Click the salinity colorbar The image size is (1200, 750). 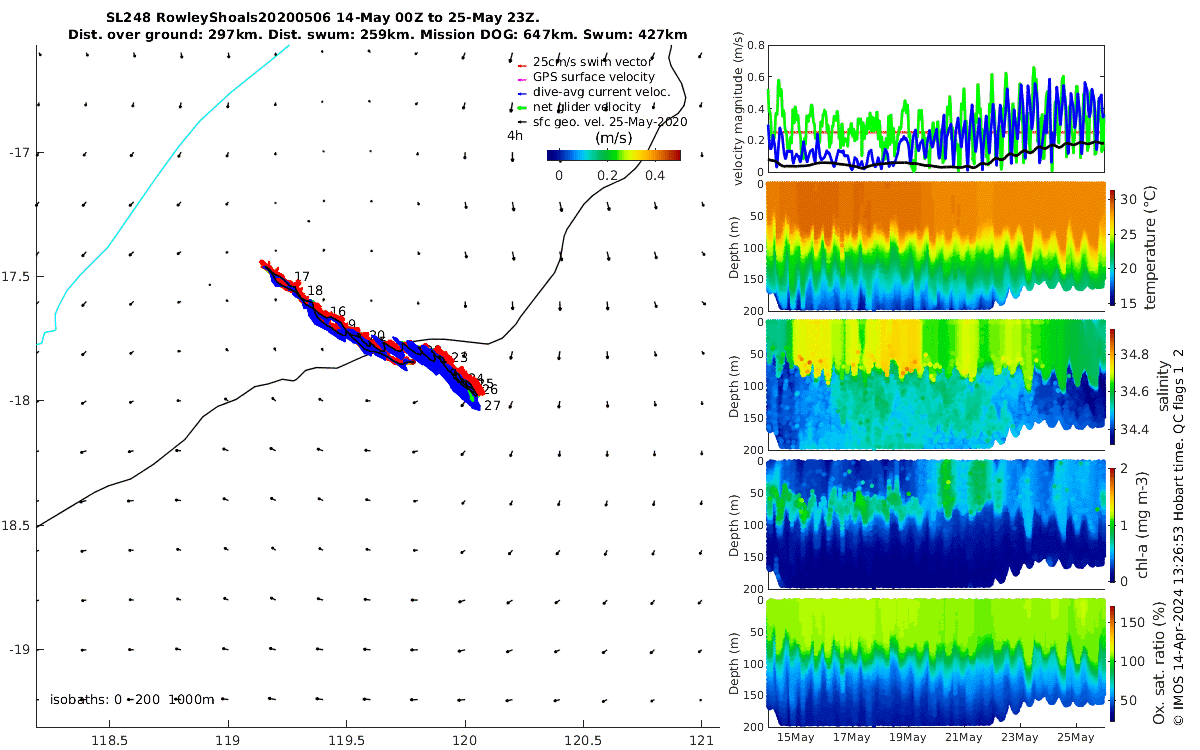(x=1115, y=386)
